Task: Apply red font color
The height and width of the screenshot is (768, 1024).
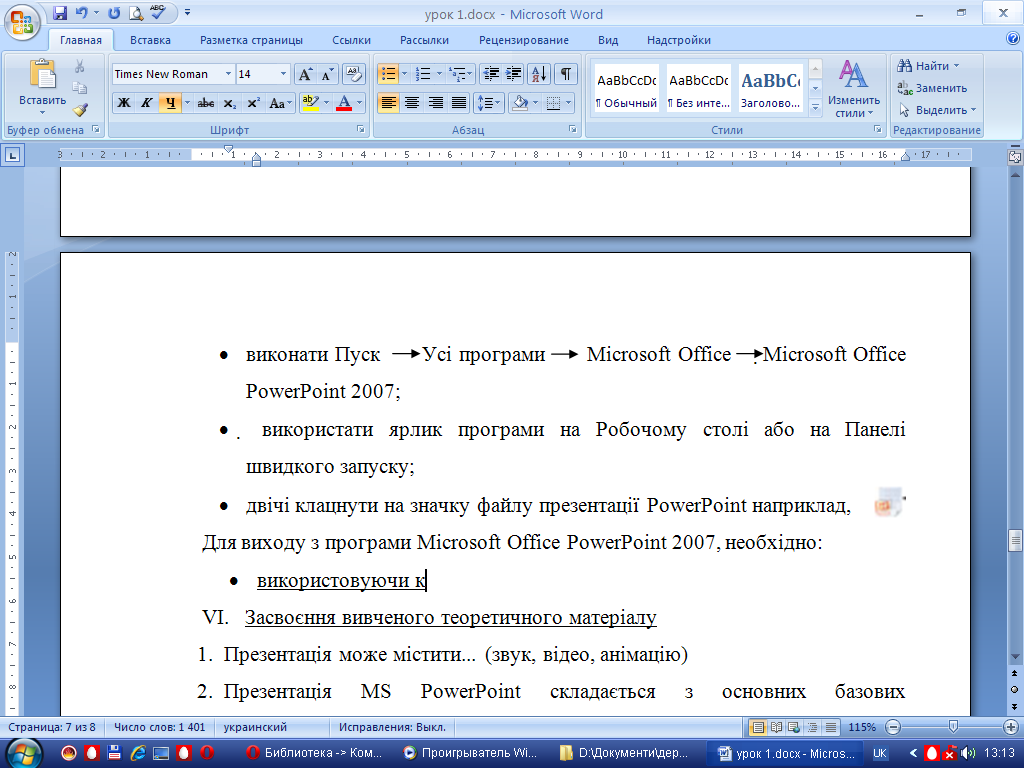Action: pos(344,103)
